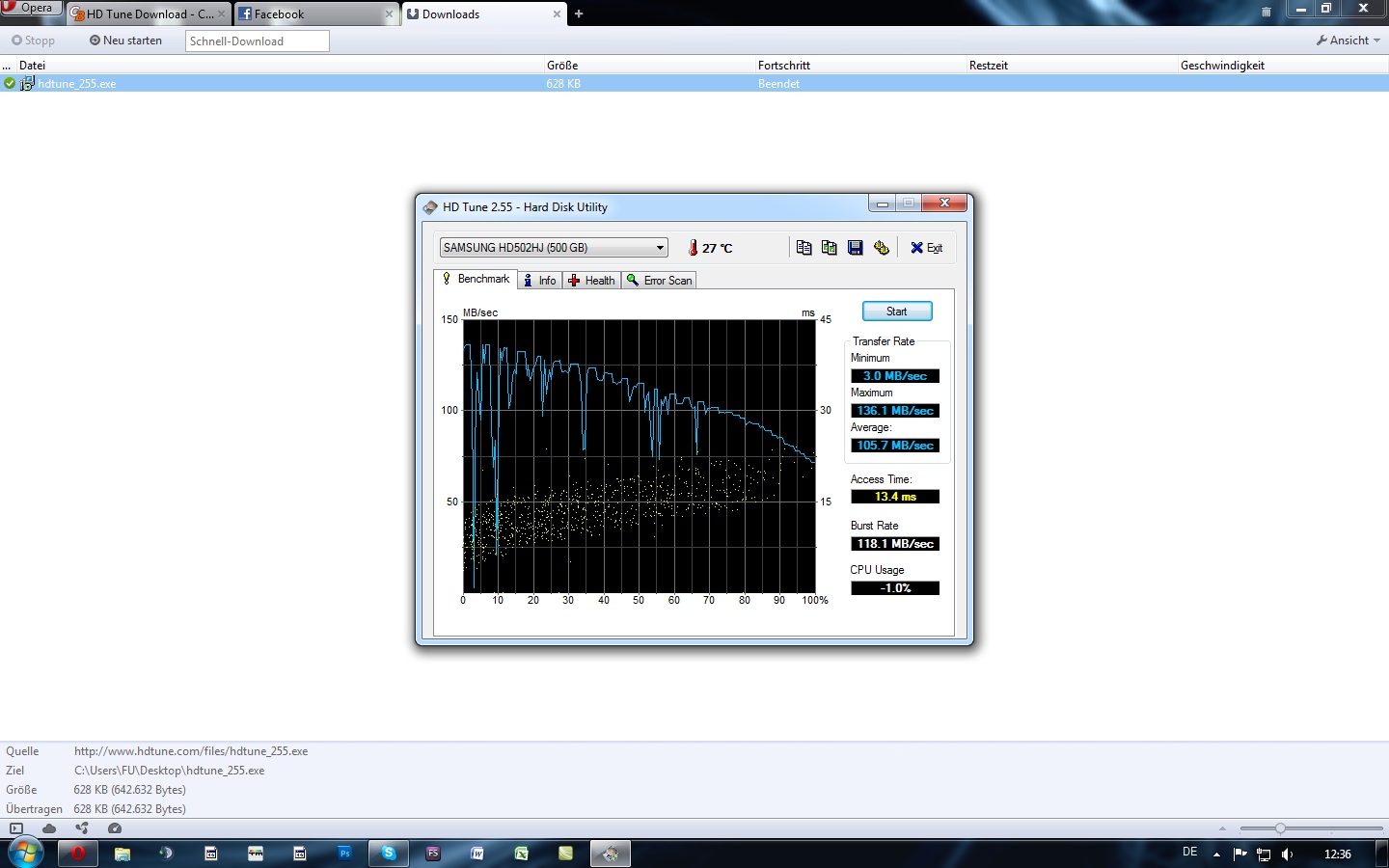This screenshot has width=1389, height=868.
Task: Click the 118.1 MB/sec burst rate value
Action: (x=895, y=544)
